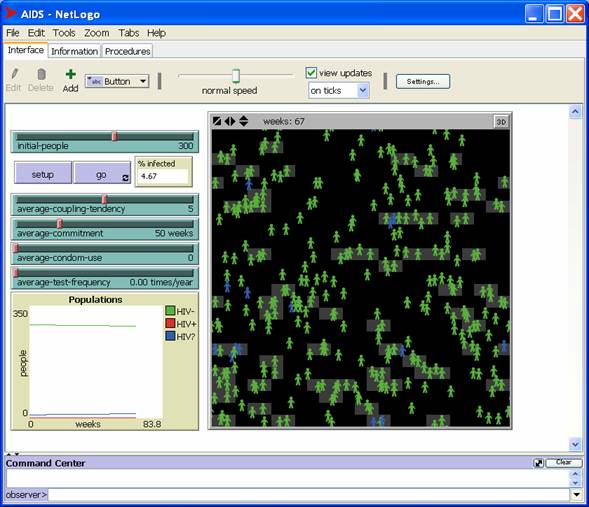Open the Help menu

click(x=156, y=33)
